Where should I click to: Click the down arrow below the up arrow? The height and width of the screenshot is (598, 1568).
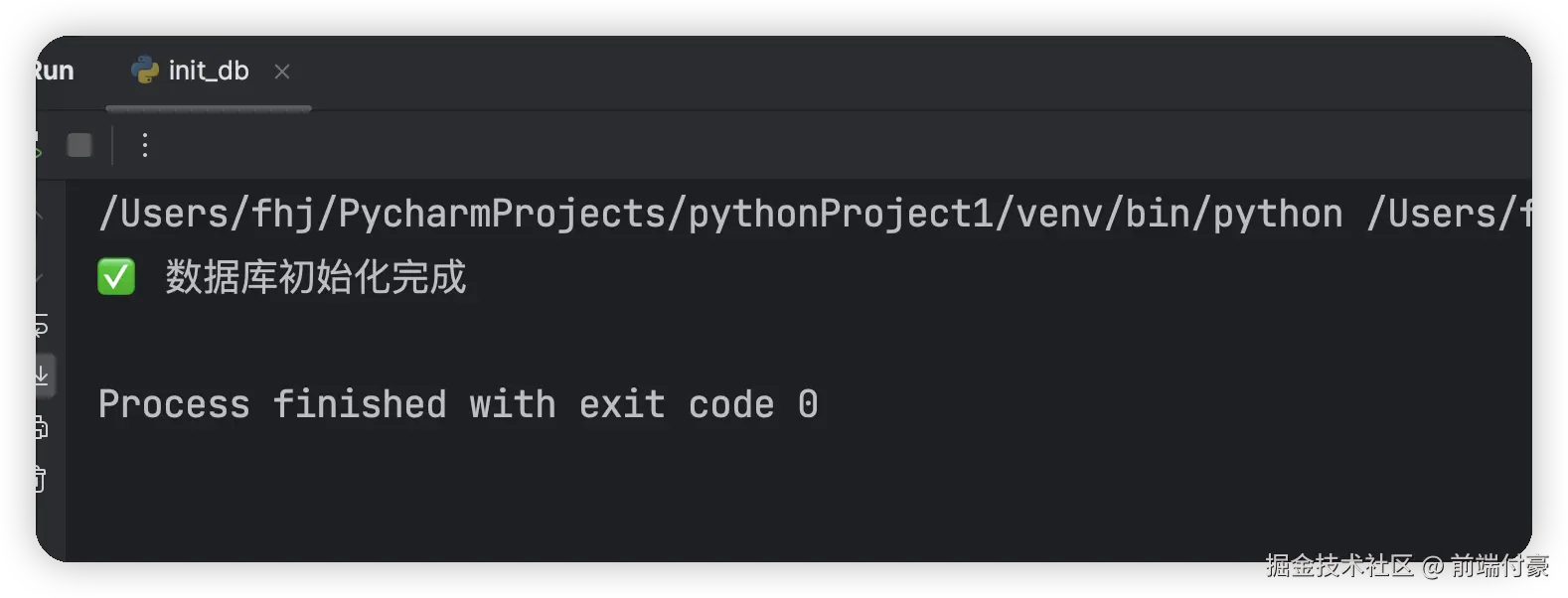tap(39, 278)
